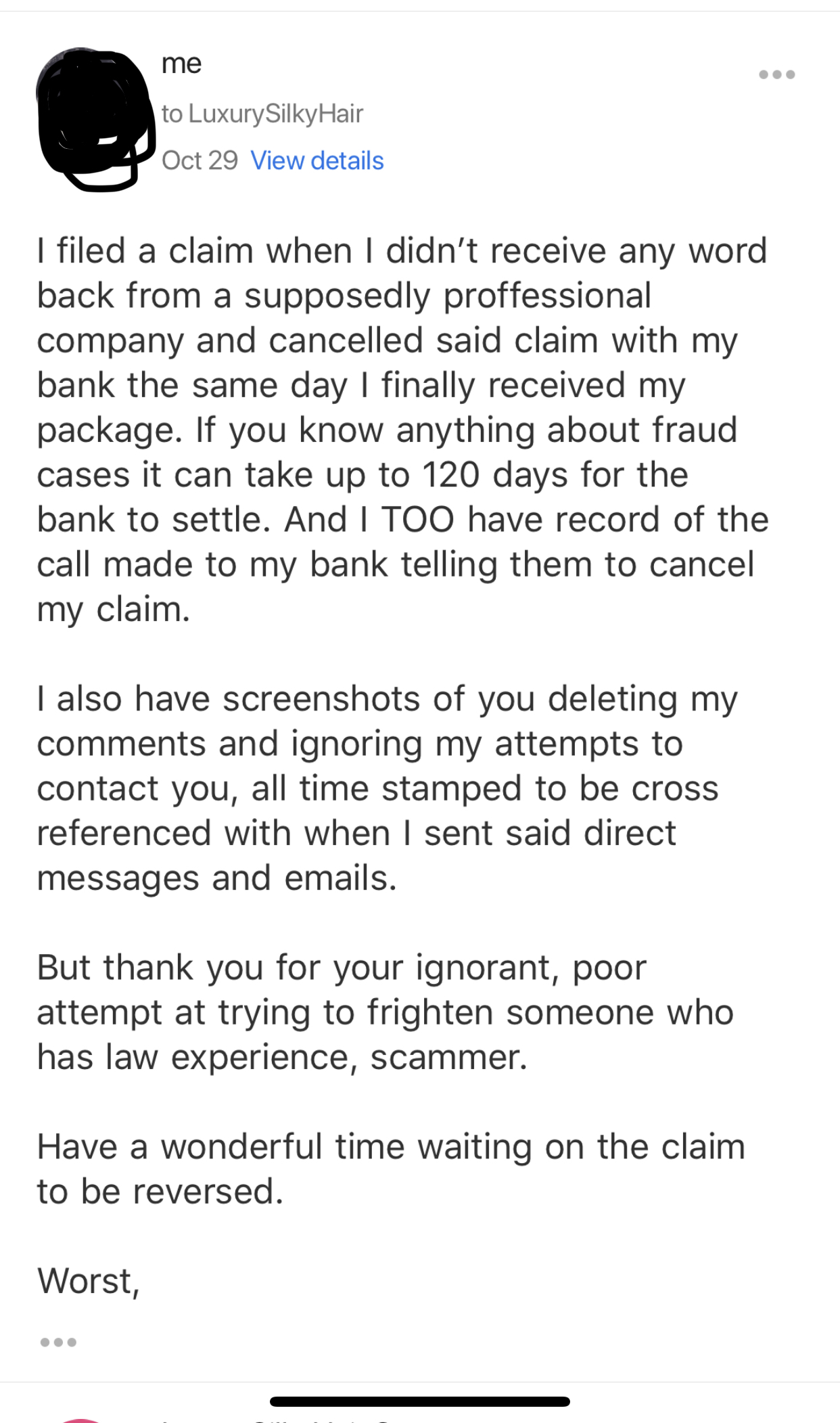
Task: Open the pink avatar of next message
Action: pos(81,1420)
